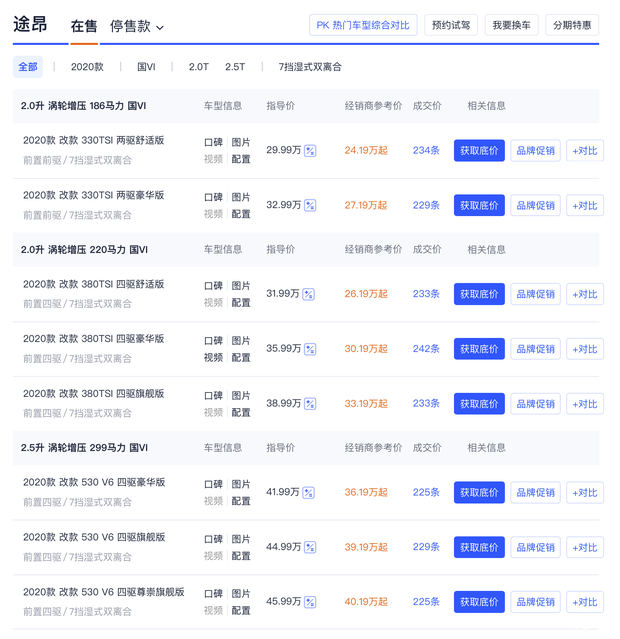The image size is (620, 639).
Task: Open 品牌促销 for 380TSI 四驱豪华版
Action: click(x=536, y=349)
